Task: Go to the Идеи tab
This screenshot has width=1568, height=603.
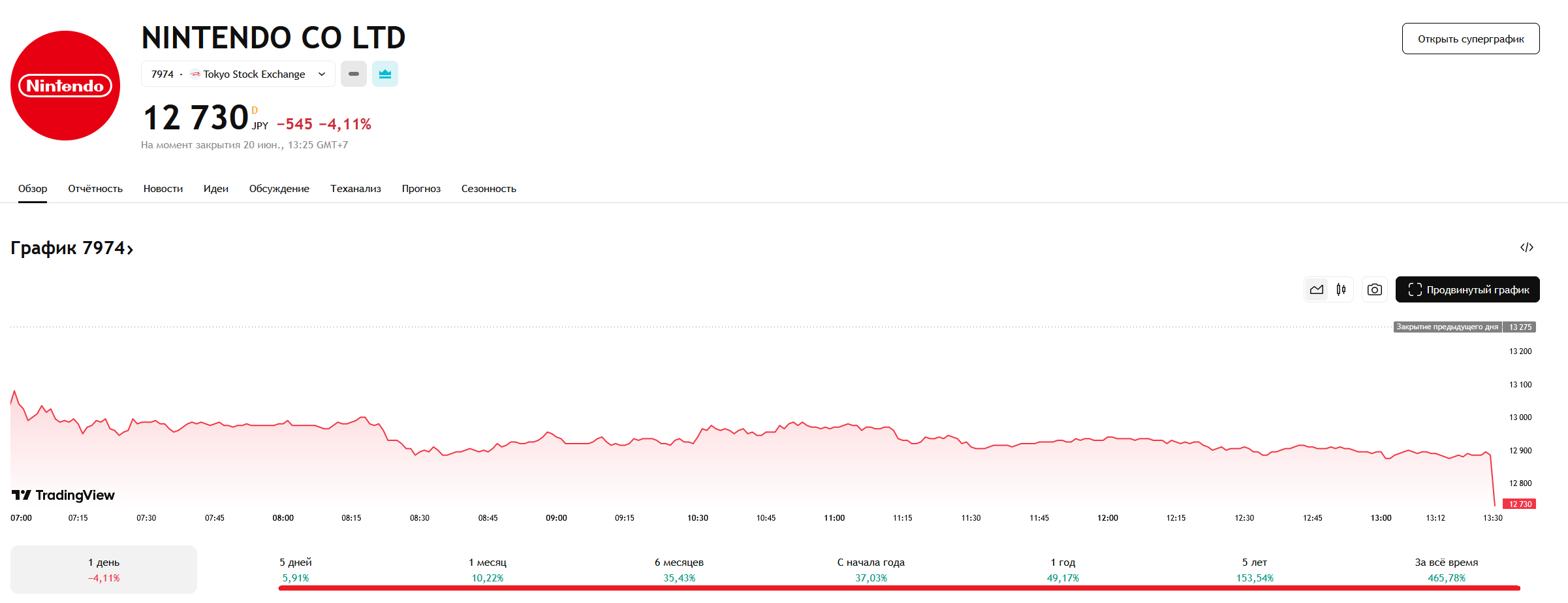Action: (216, 188)
